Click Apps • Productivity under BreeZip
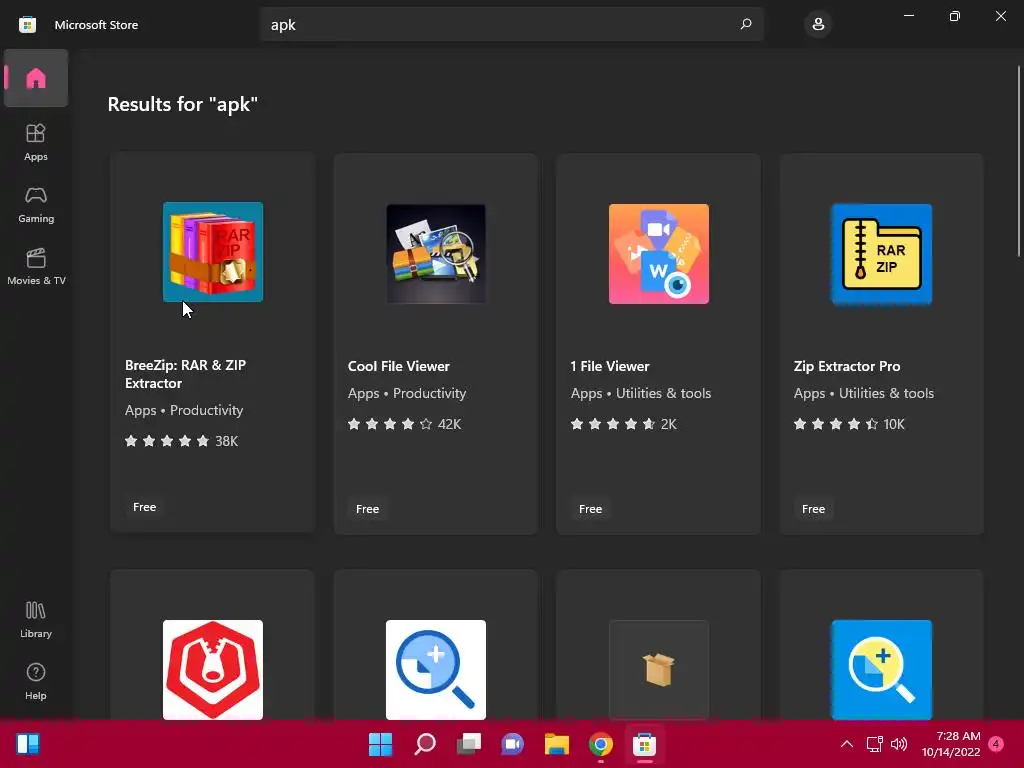1024x768 pixels. point(184,410)
